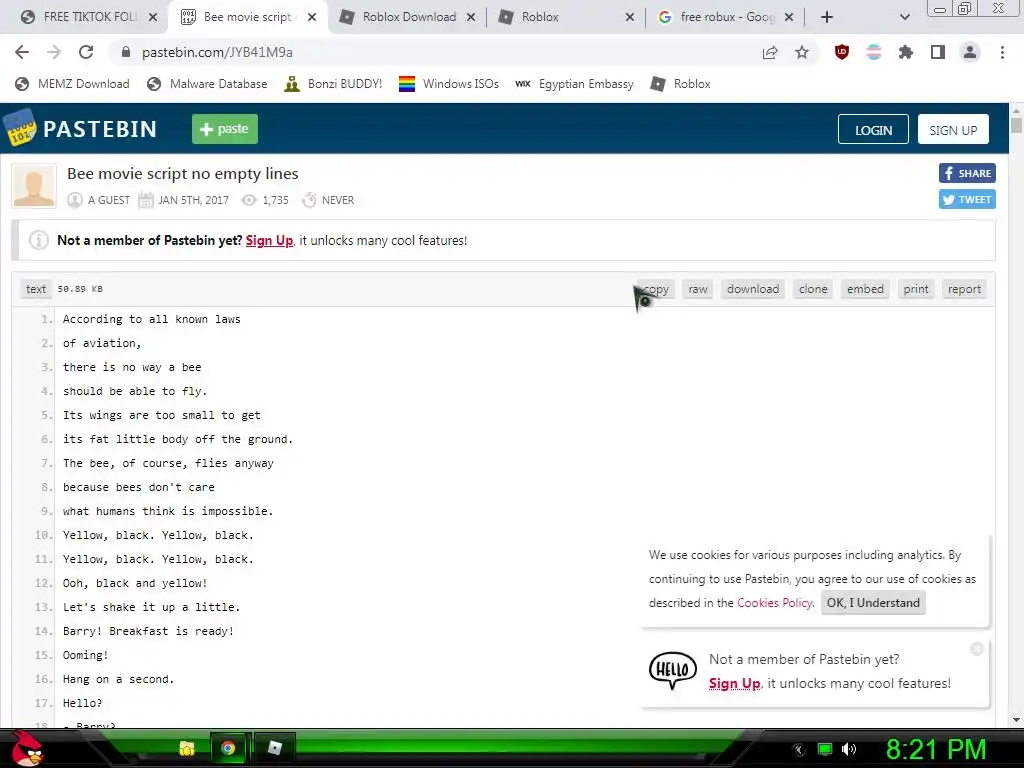Image resolution: width=1024 pixels, height=768 pixels.
Task: Click Sign Up link in hello popup
Action: tap(735, 683)
